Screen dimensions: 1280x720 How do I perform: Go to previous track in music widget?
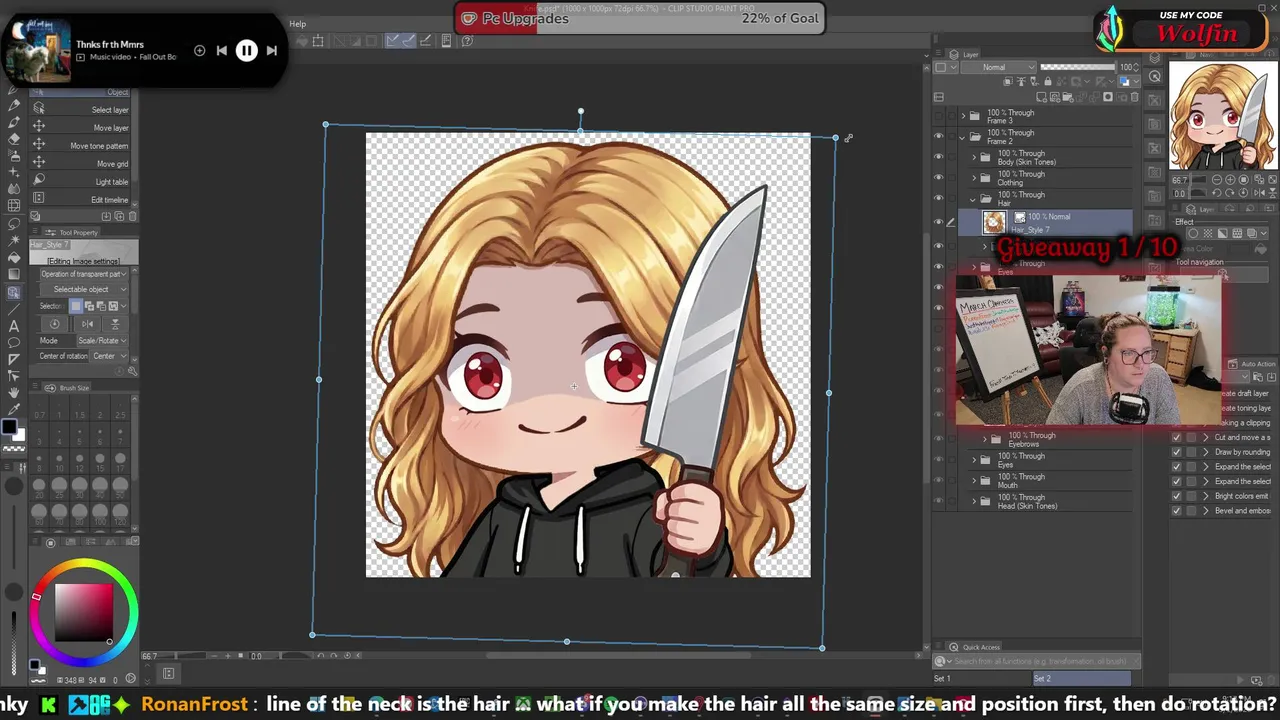click(x=221, y=50)
